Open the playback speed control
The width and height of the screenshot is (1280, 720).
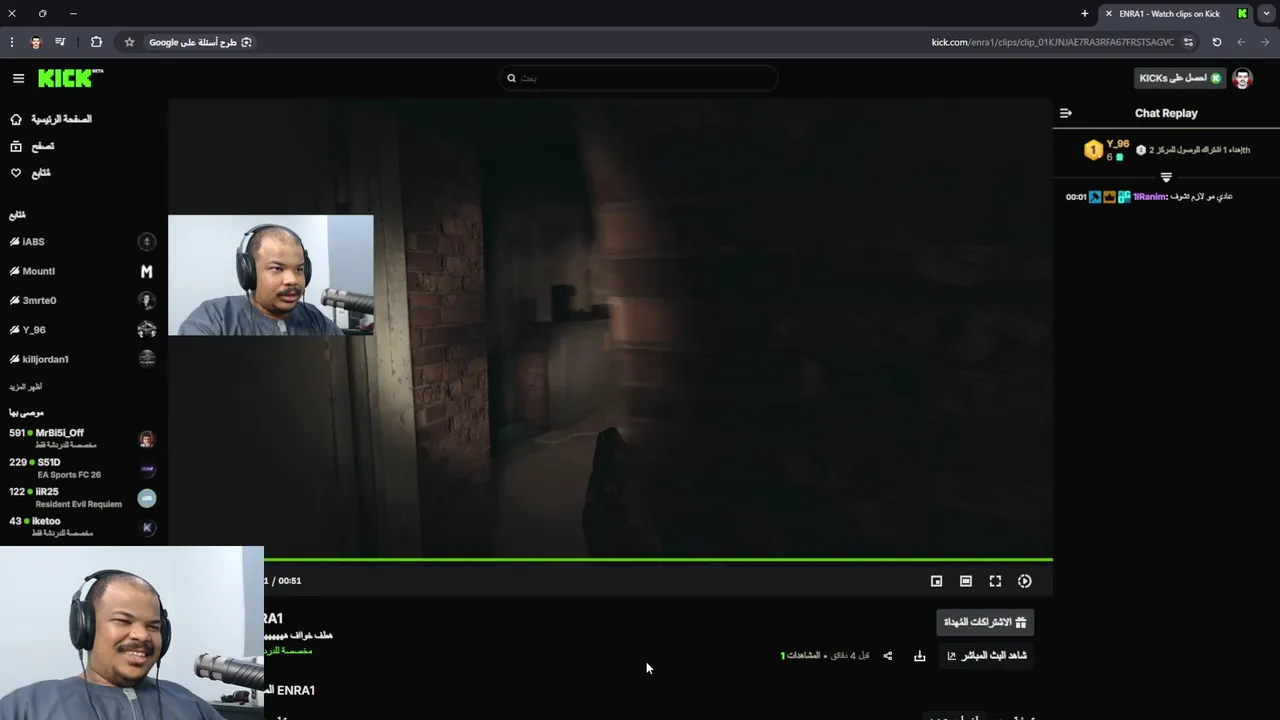click(x=1025, y=581)
